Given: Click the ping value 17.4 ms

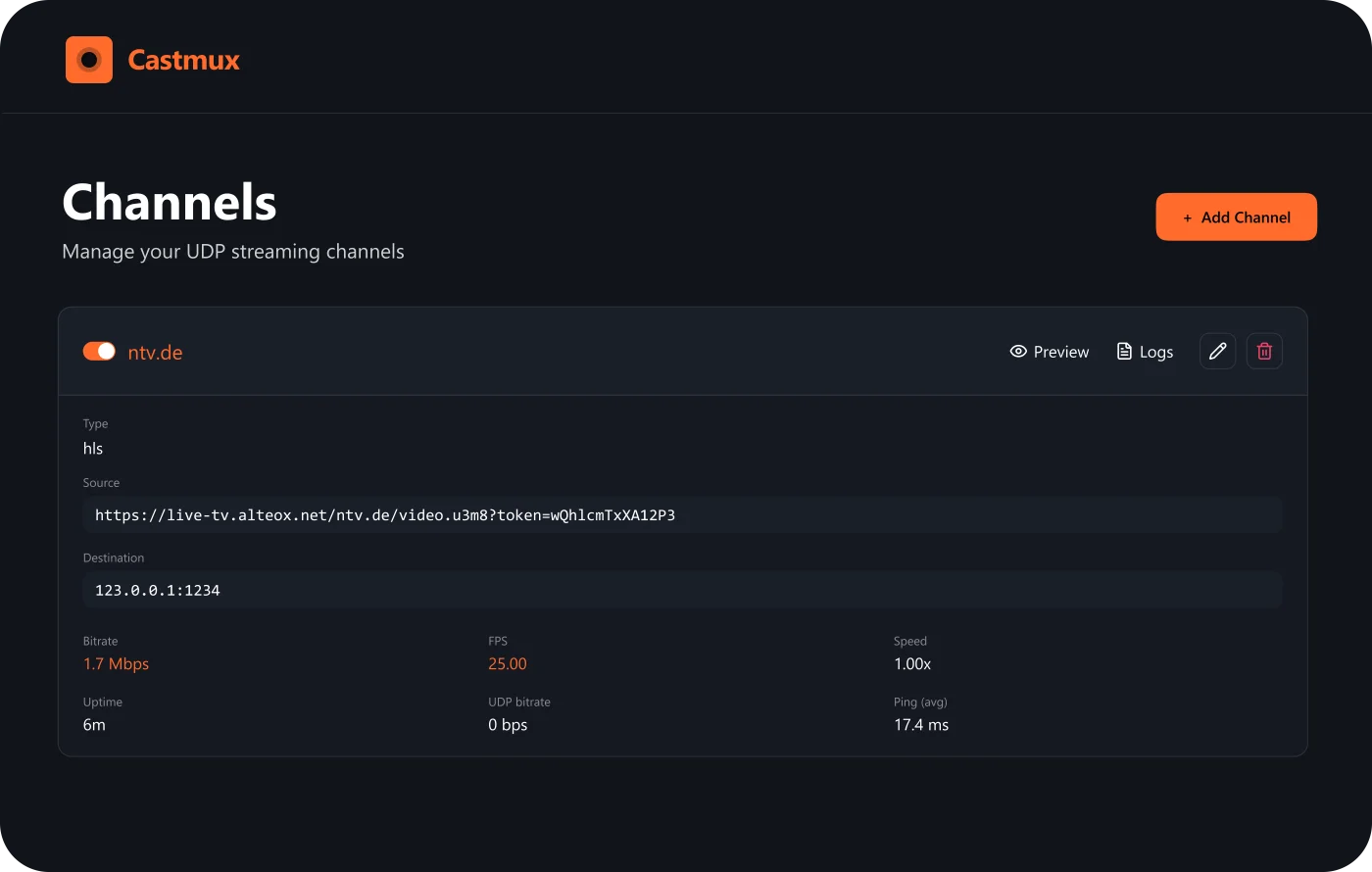Looking at the screenshot, I should (921, 725).
